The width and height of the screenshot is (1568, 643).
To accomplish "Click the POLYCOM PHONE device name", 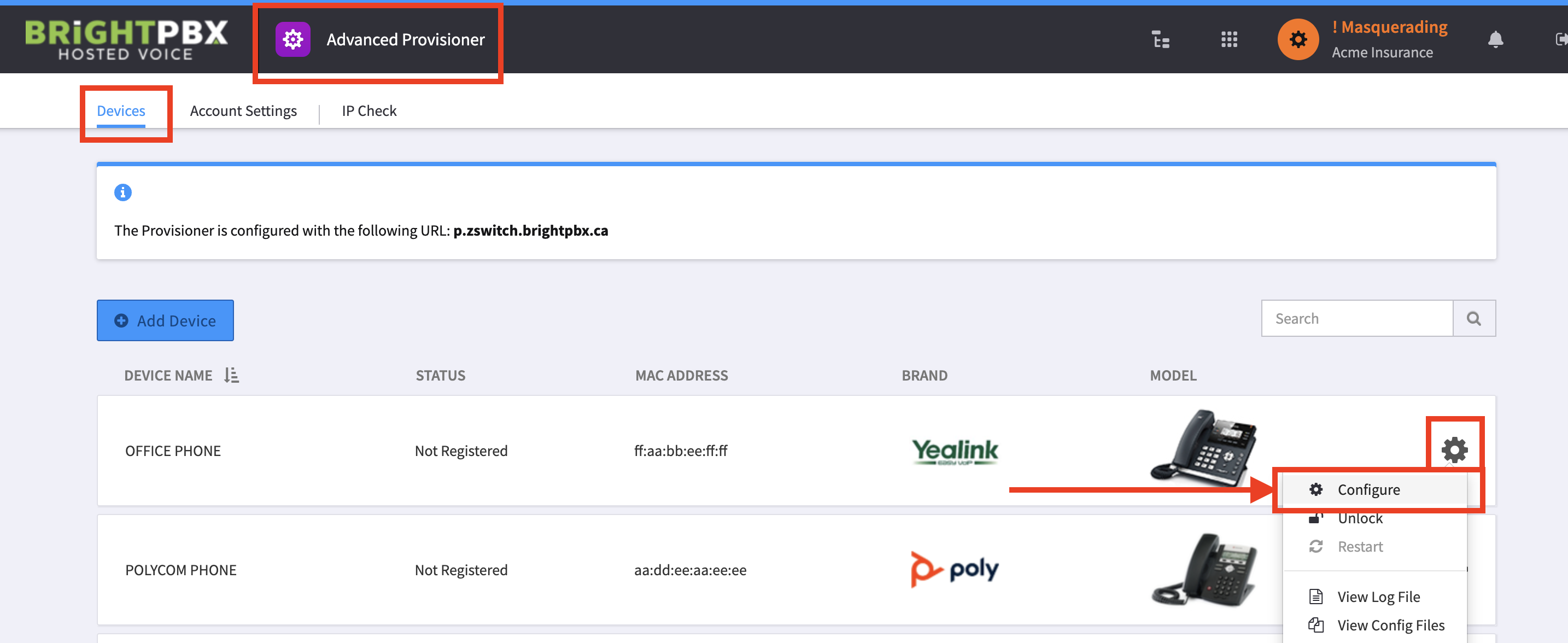I will pos(181,570).
